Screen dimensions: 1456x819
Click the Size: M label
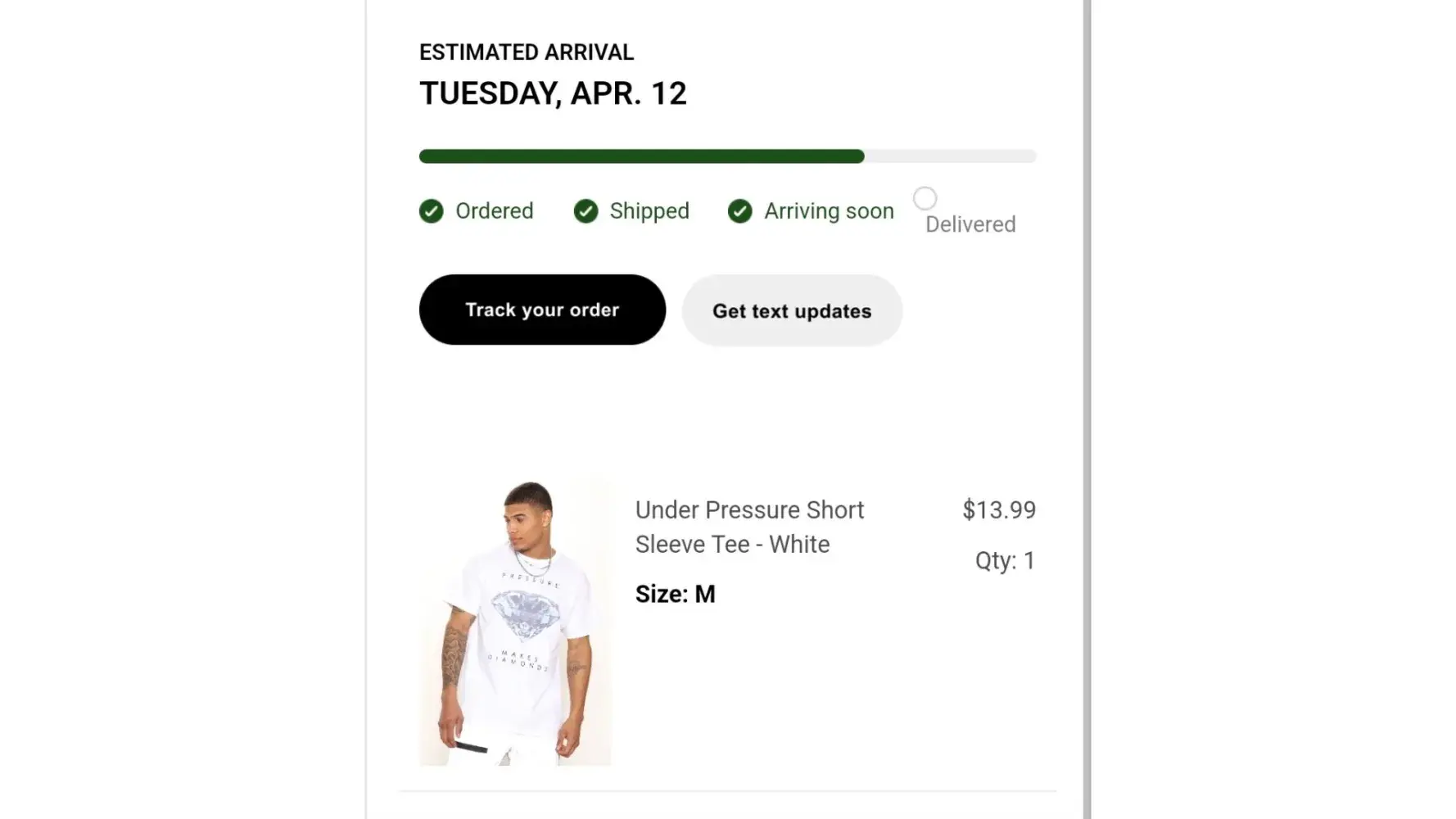[676, 594]
